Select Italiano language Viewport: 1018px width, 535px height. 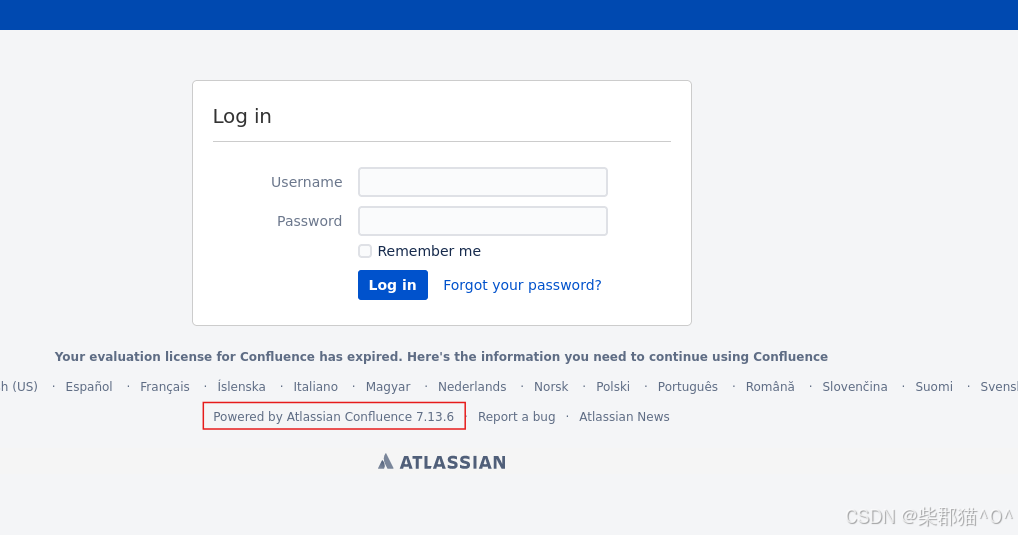(x=316, y=386)
